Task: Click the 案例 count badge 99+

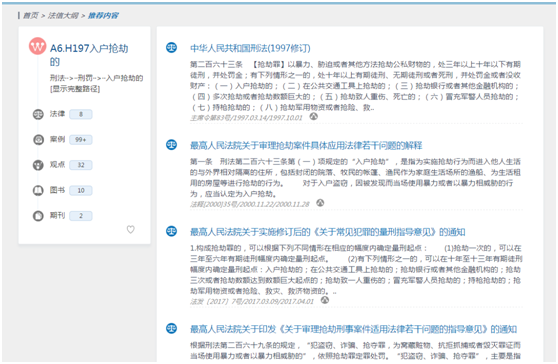Action: pyautogui.click(x=81, y=140)
